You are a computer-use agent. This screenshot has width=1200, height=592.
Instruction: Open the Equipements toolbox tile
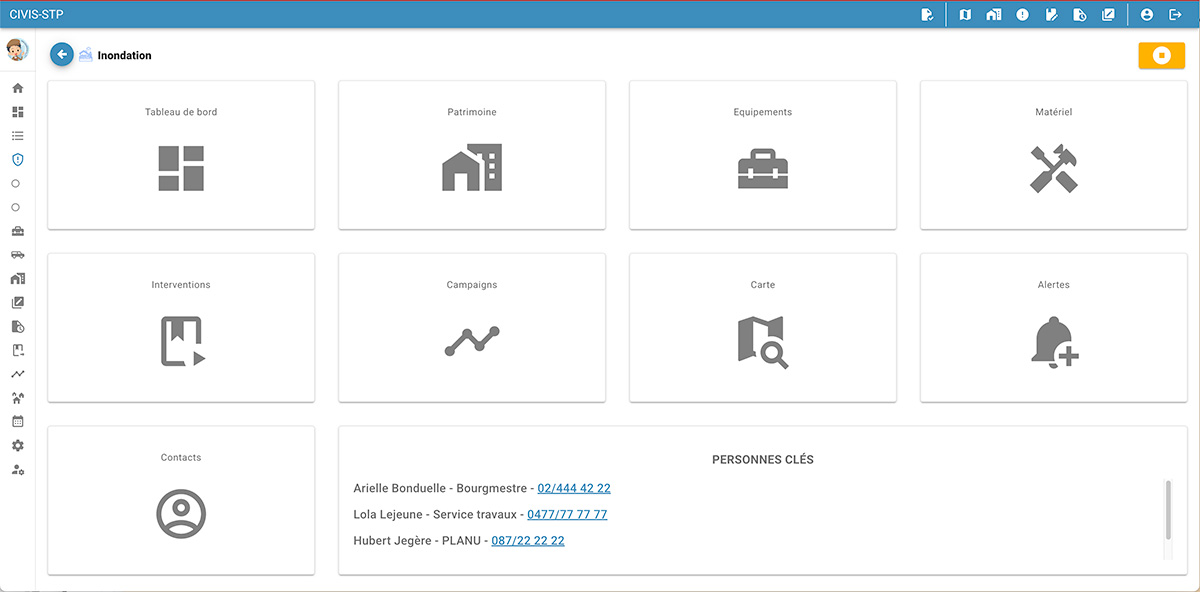pos(762,155)
